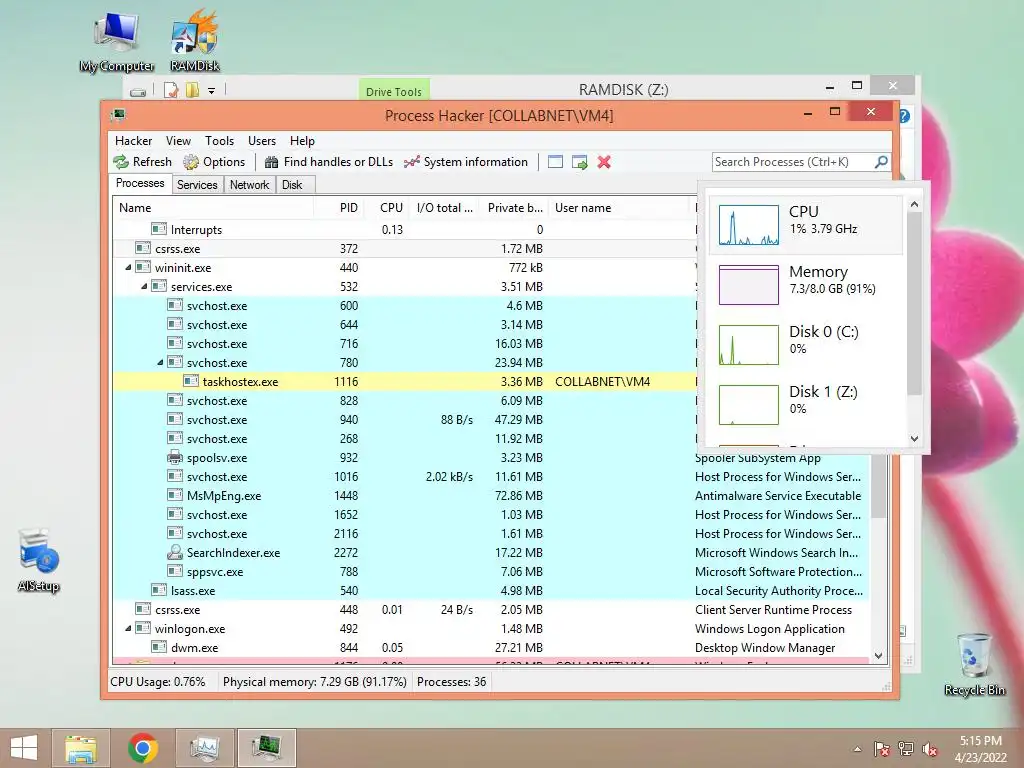The image size is (1024, 768).
Task: Open RAMDISK quick access toolbar dropdown
Action: [212, 91]
